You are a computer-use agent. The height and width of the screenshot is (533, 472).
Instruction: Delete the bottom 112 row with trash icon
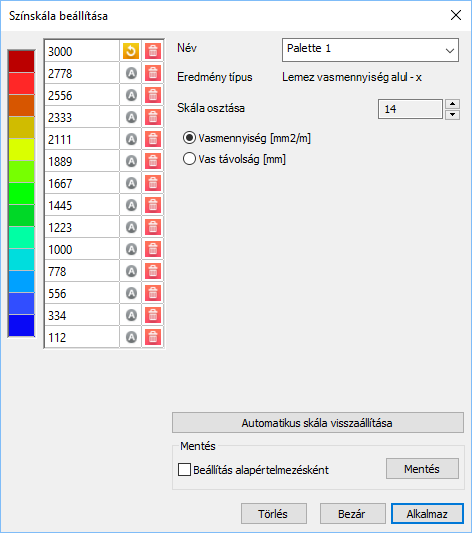point(153,337)
